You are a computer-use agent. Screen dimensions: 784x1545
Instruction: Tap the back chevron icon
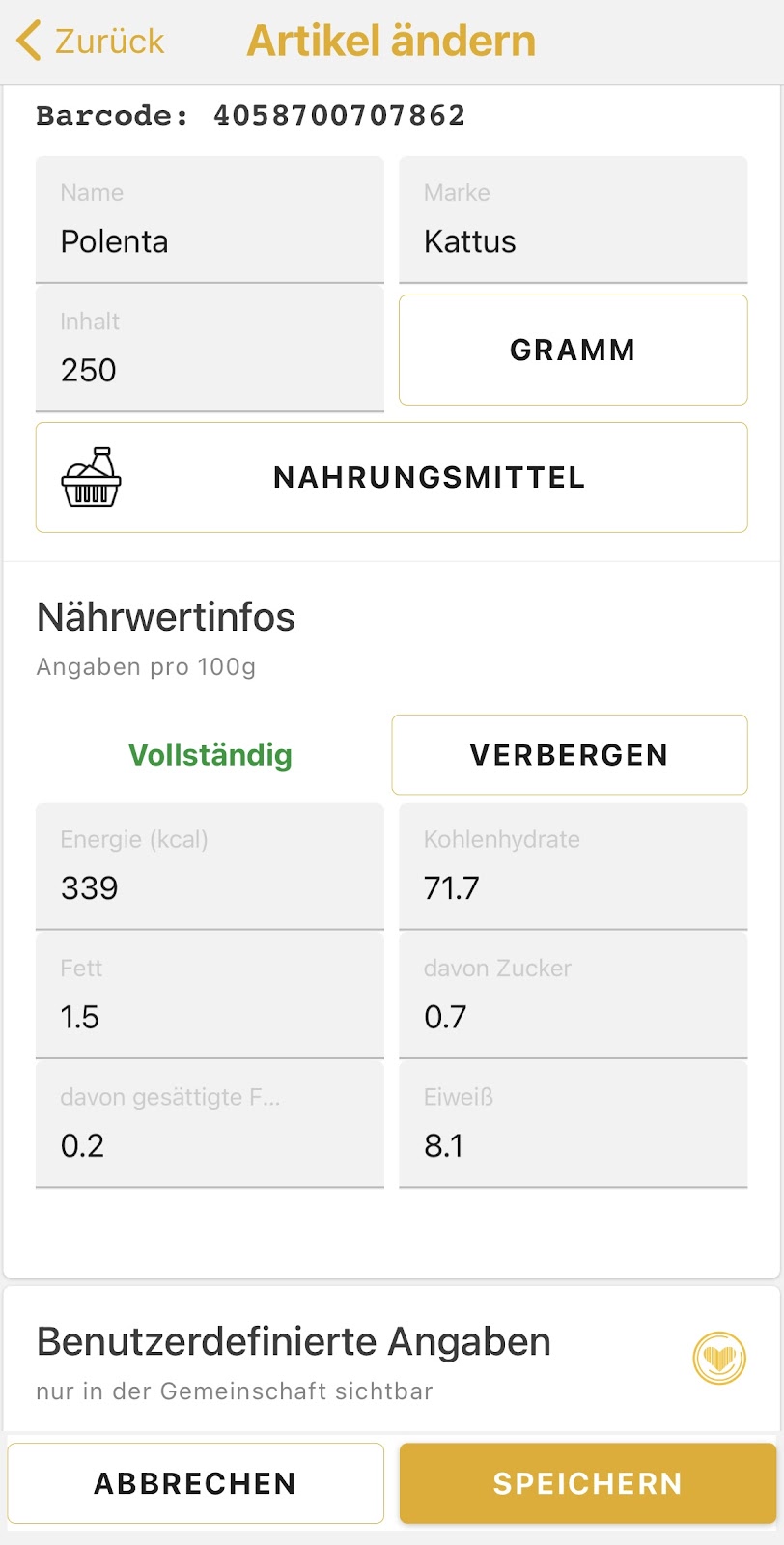click(29, 41)
